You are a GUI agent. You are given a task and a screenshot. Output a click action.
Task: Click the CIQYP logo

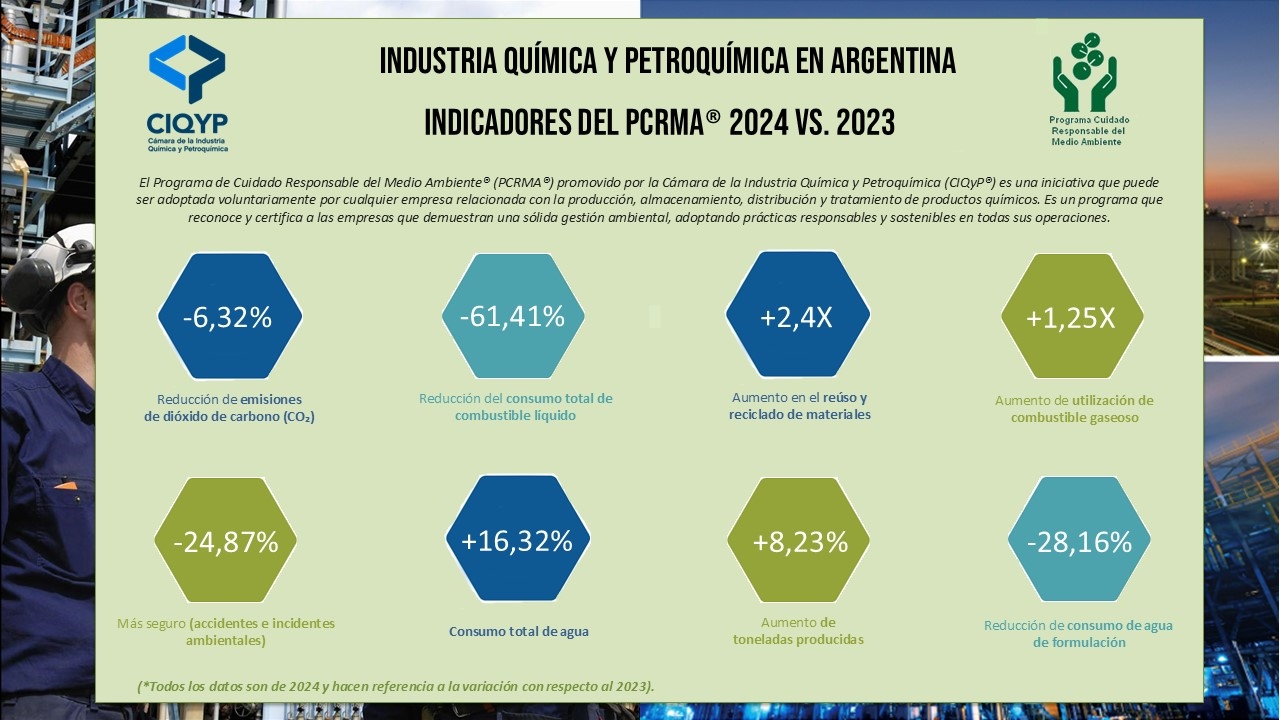(188, 94)
